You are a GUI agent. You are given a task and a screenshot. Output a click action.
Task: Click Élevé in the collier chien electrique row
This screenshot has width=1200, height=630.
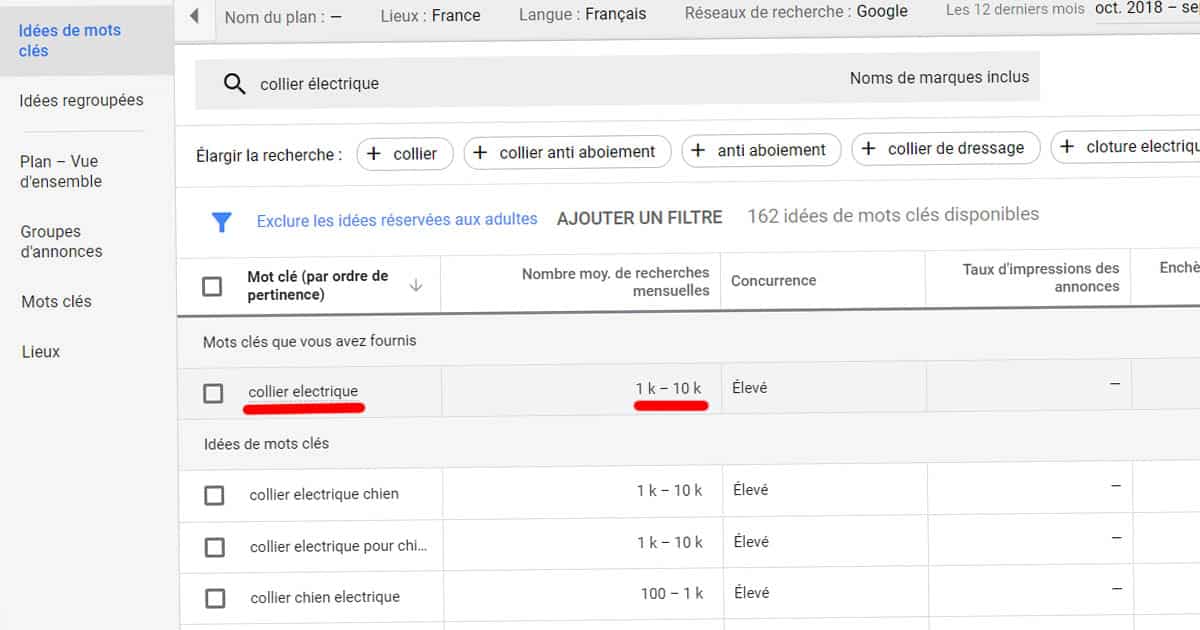pos(752,592)
